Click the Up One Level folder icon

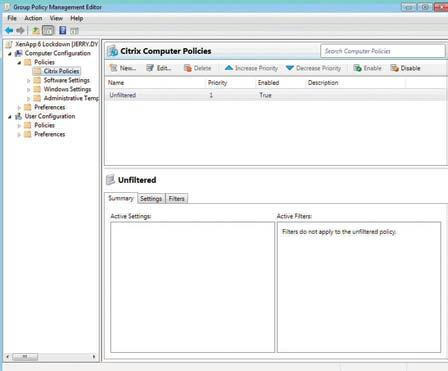(36, 31)
